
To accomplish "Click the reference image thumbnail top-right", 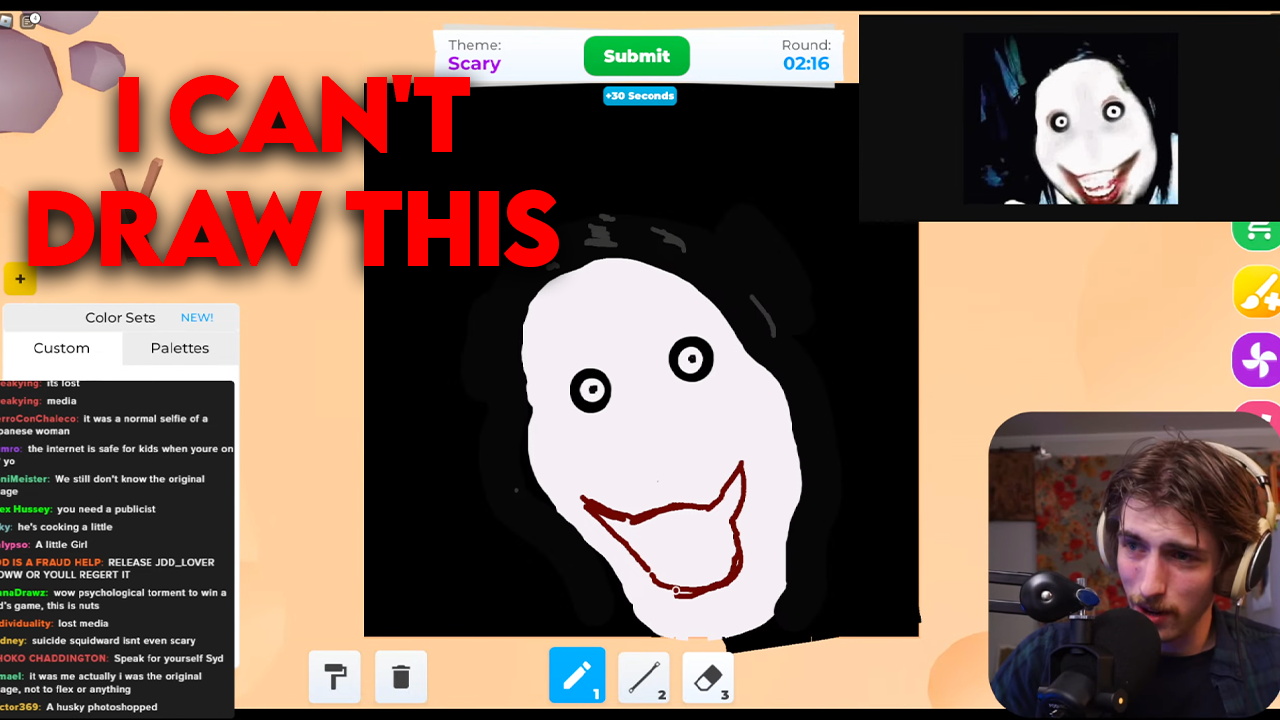I will [x=1070, y=118].
